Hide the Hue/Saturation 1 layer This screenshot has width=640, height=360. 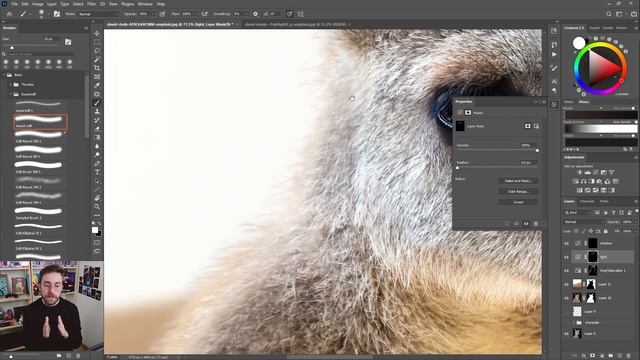(x=566, y=271)
